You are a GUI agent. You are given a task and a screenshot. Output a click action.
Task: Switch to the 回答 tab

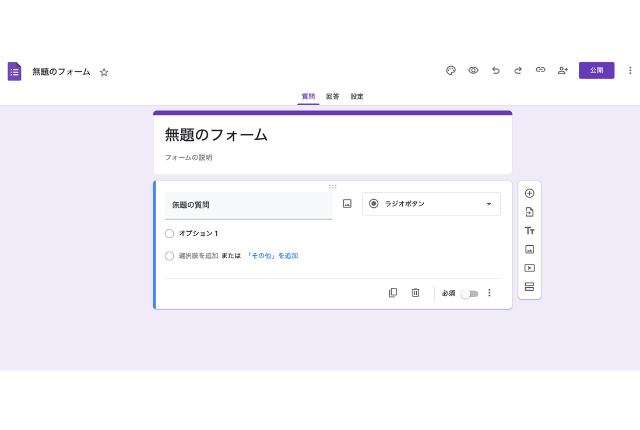[x=332, y=96]
